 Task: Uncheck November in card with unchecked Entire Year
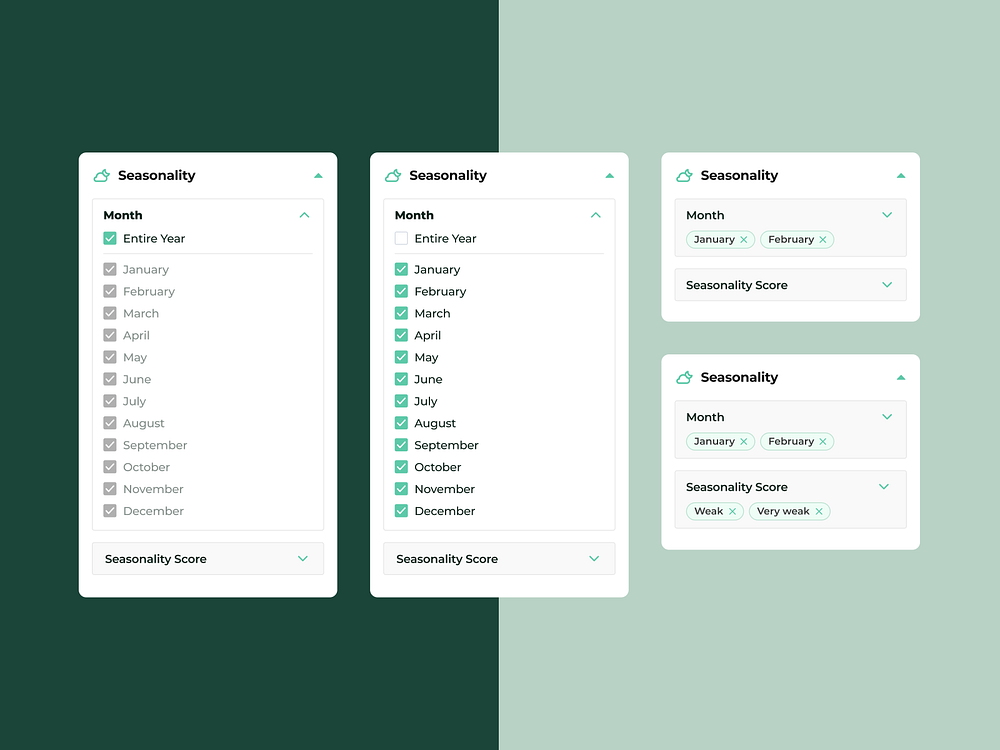pos(401,489)
